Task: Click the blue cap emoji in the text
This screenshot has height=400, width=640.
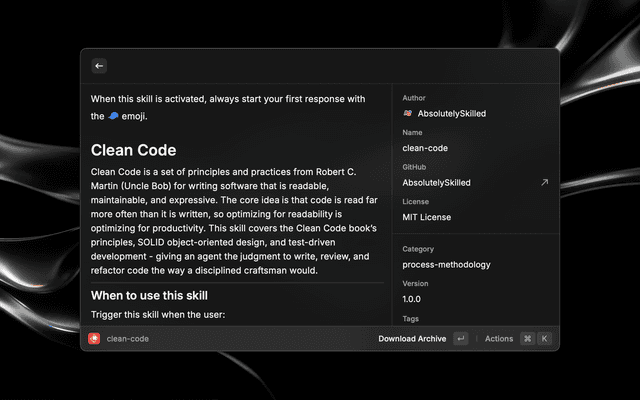Action: click(113, 116)
